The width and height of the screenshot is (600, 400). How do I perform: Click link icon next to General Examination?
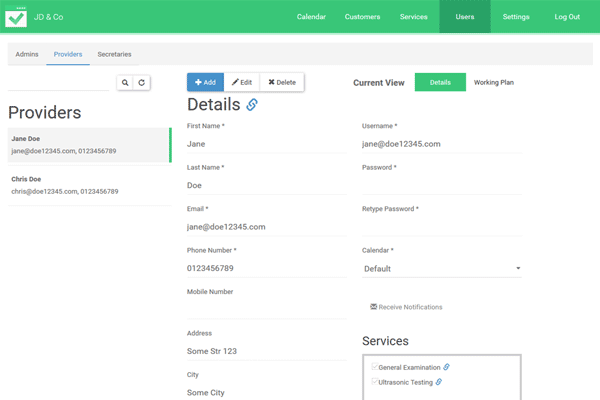[447, 368]
